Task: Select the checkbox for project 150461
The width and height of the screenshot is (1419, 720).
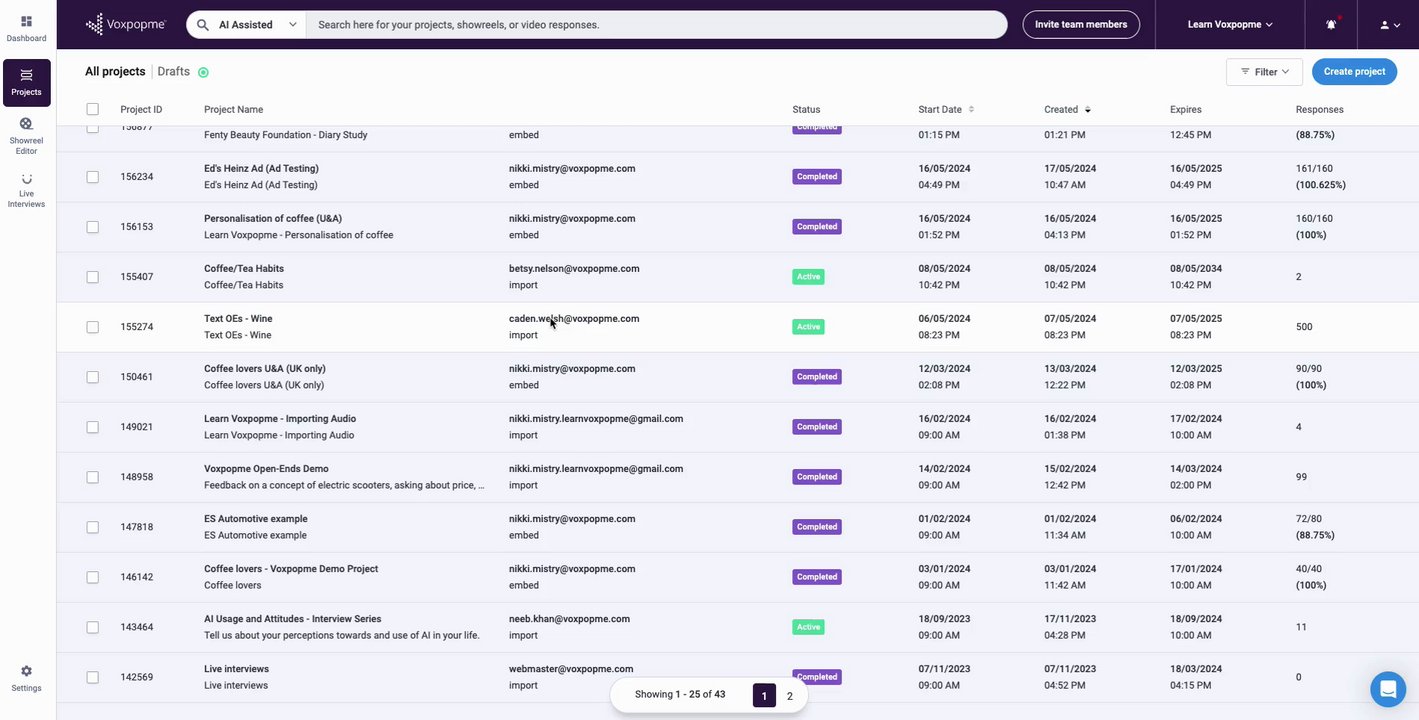Action: point(93,377)
